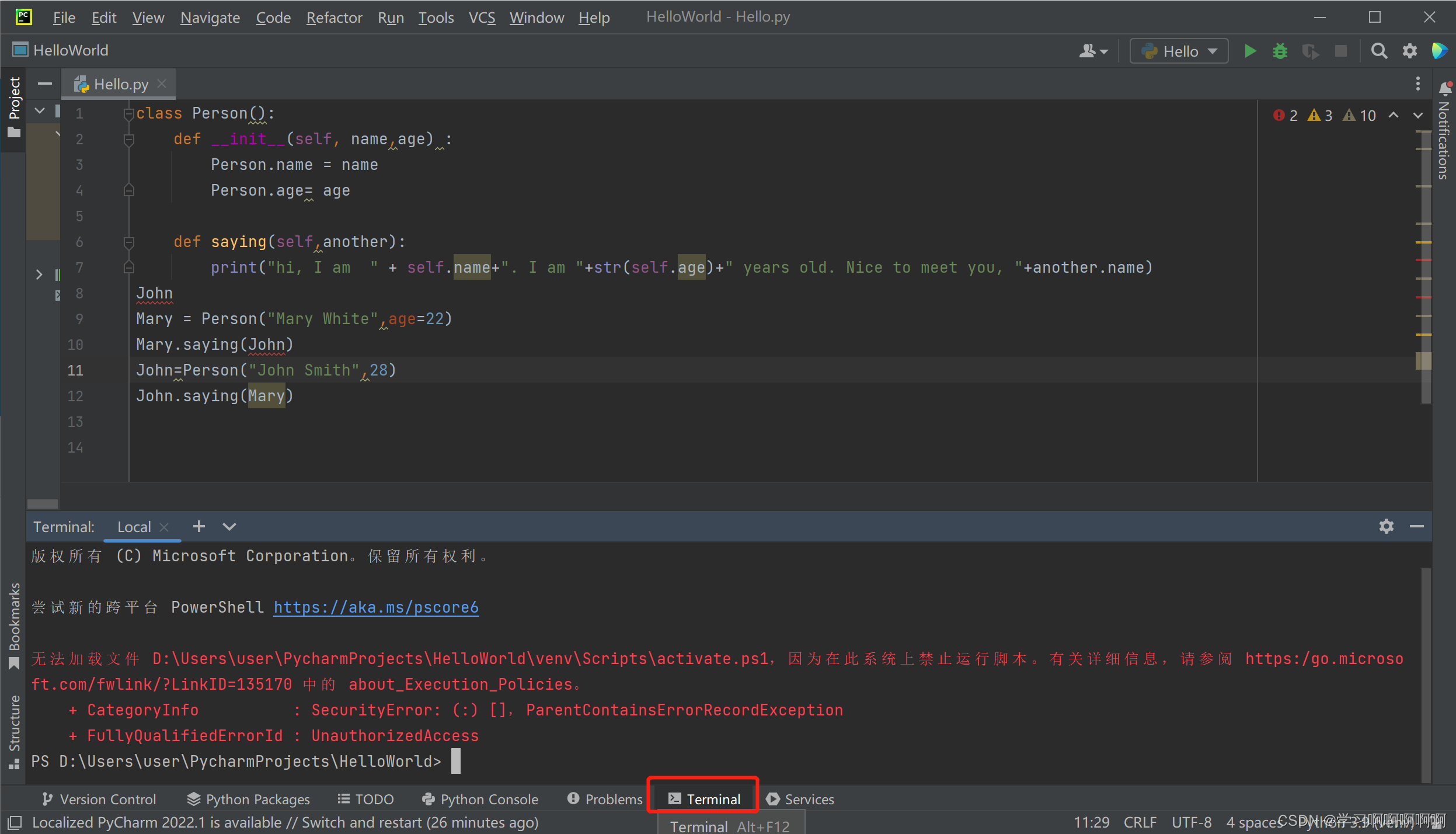Open Search Everywhere with the magnifier icon
Viewport: 1456px width, 834px height.
click(1379, 51)
